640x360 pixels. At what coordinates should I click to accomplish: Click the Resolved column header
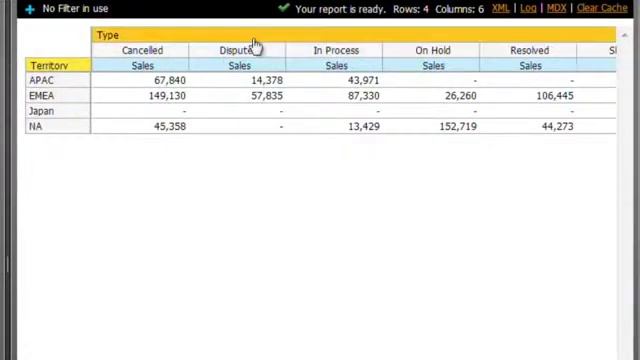(529, 51)
